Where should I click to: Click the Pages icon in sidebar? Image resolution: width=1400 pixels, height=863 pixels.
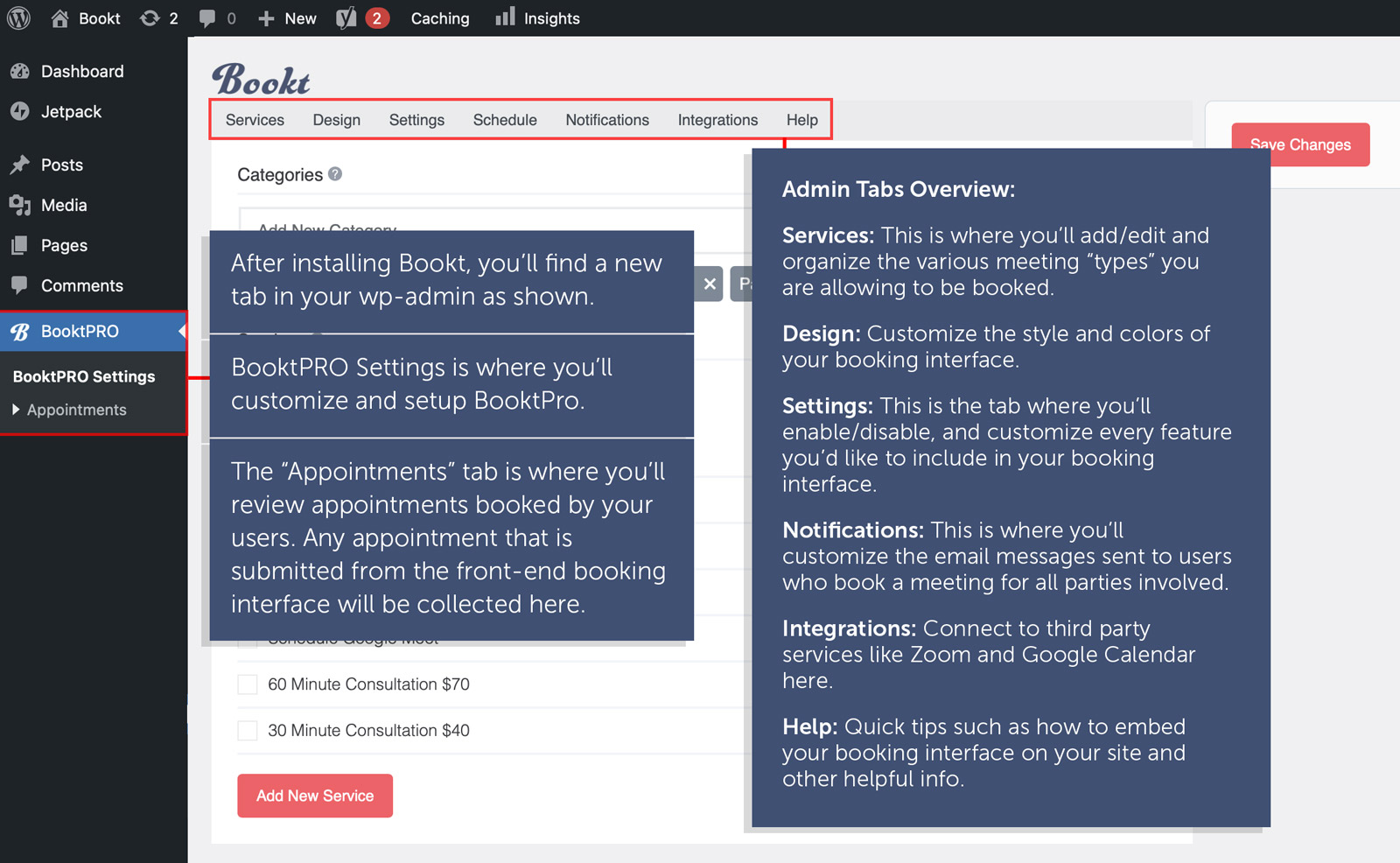pyautogui.click(x=20, y=245)
